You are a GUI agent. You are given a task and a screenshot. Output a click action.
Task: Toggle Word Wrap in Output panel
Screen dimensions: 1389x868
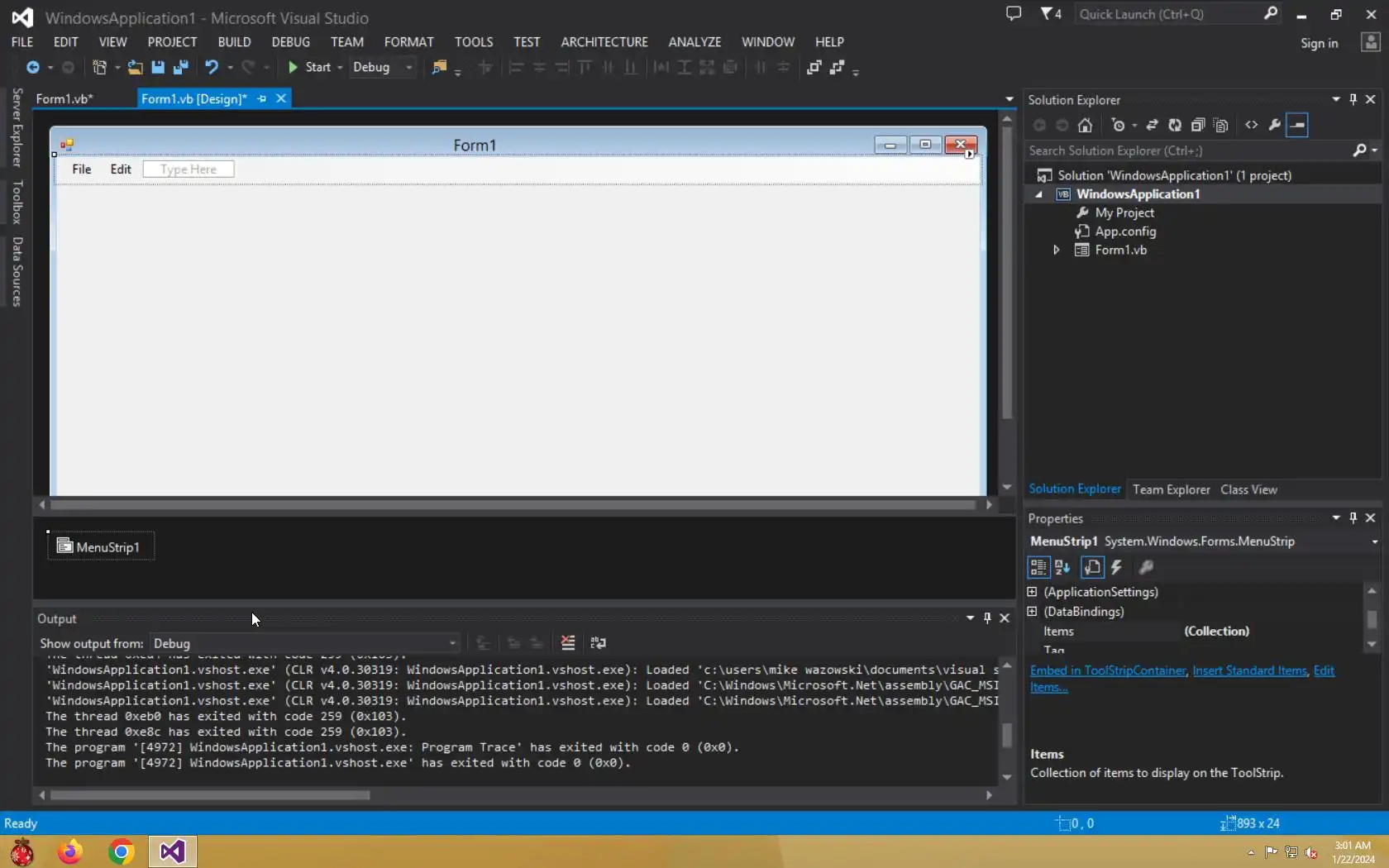pyautogui.click(x=598, y=643)
